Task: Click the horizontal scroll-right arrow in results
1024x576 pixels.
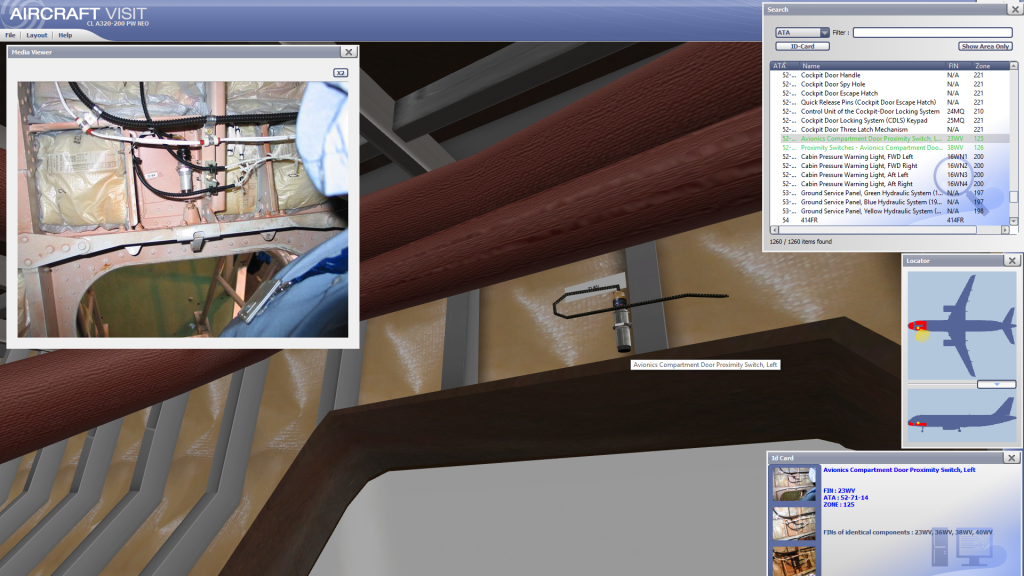Action: point(1005,230)
